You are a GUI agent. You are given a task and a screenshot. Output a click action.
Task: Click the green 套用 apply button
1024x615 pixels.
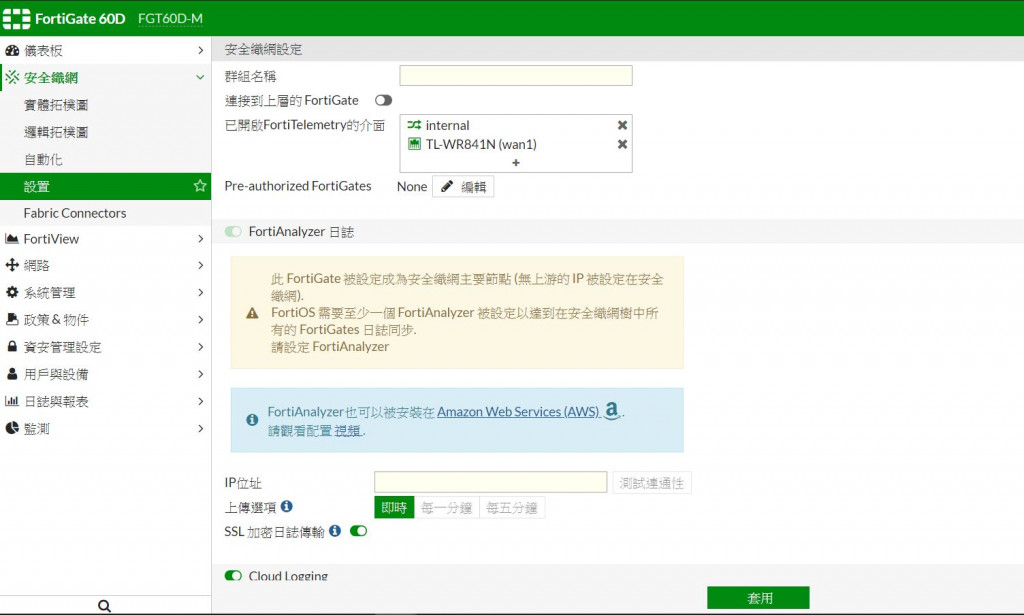click(758, 597)
